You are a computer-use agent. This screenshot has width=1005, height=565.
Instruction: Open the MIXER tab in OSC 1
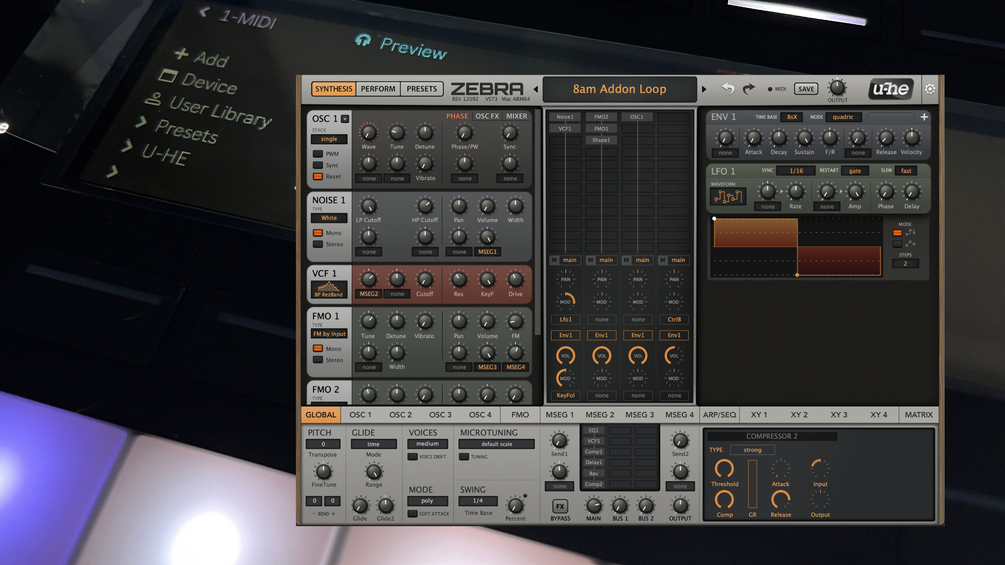[x=517, y=116]
